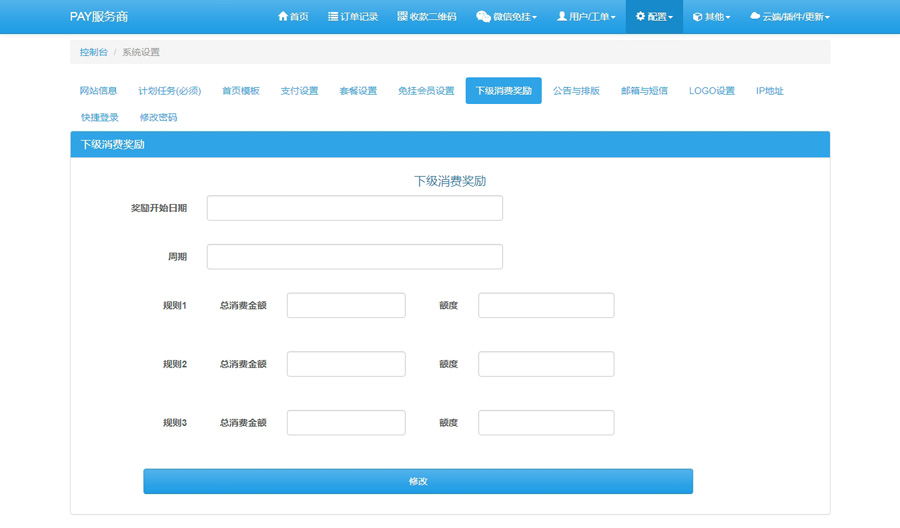900x528 pixels.
Task: Open the 修改密码 tab
Action: point(158,118)
